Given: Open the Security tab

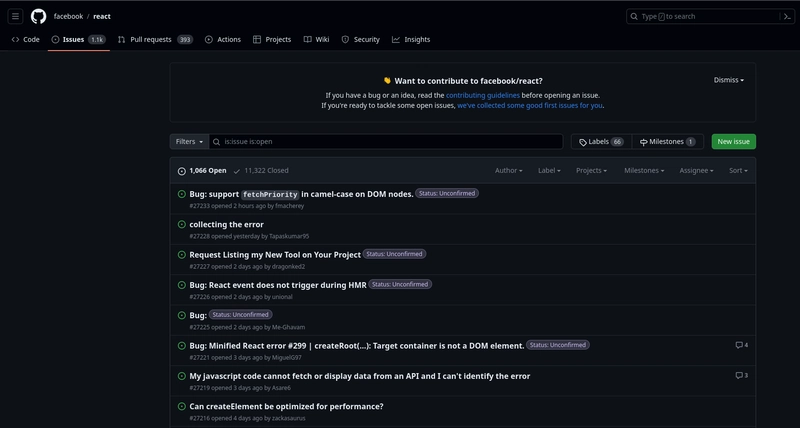Looking at the screenshot, I should 361,39.
